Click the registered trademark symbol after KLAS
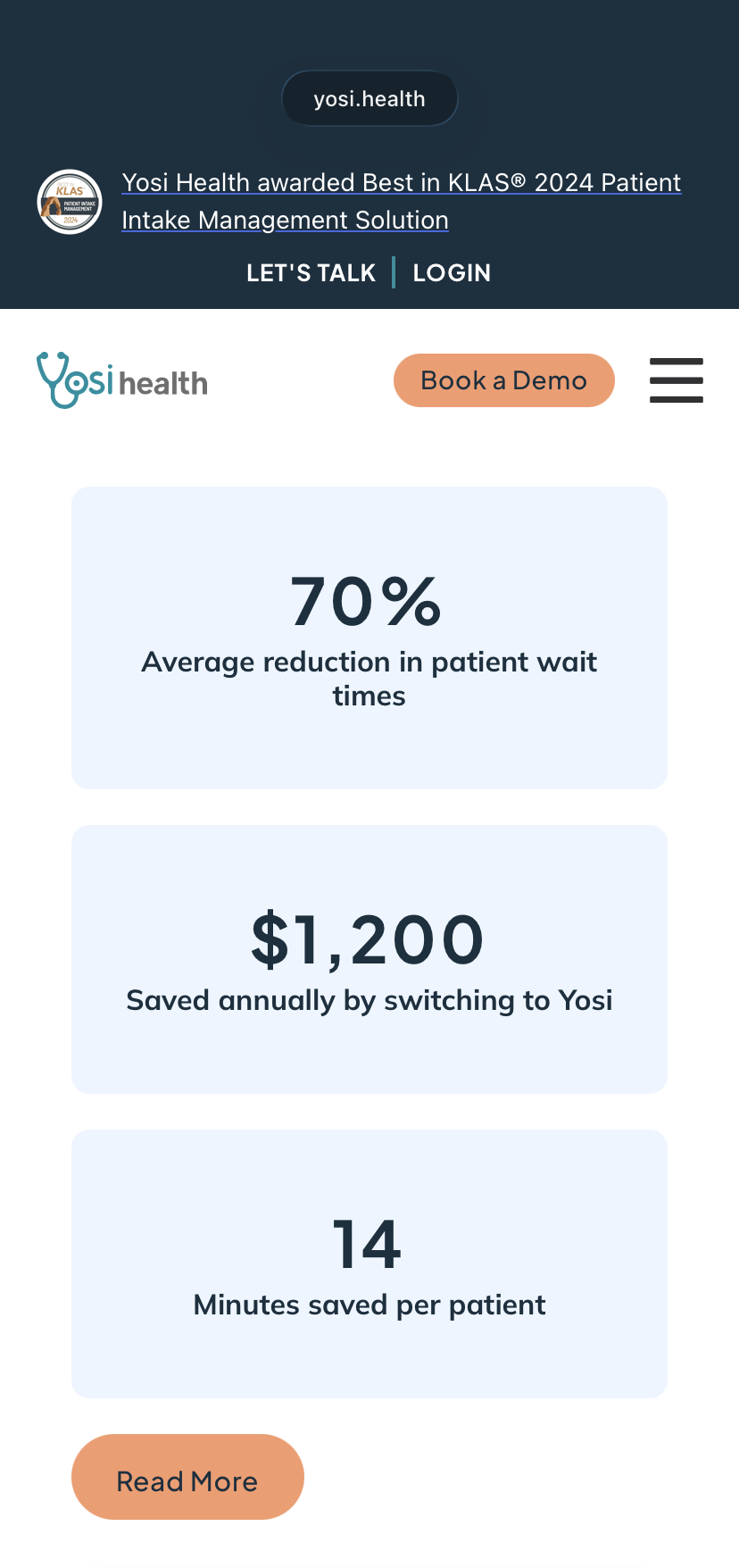739x1568 pixels. click(x=519, y=179)
